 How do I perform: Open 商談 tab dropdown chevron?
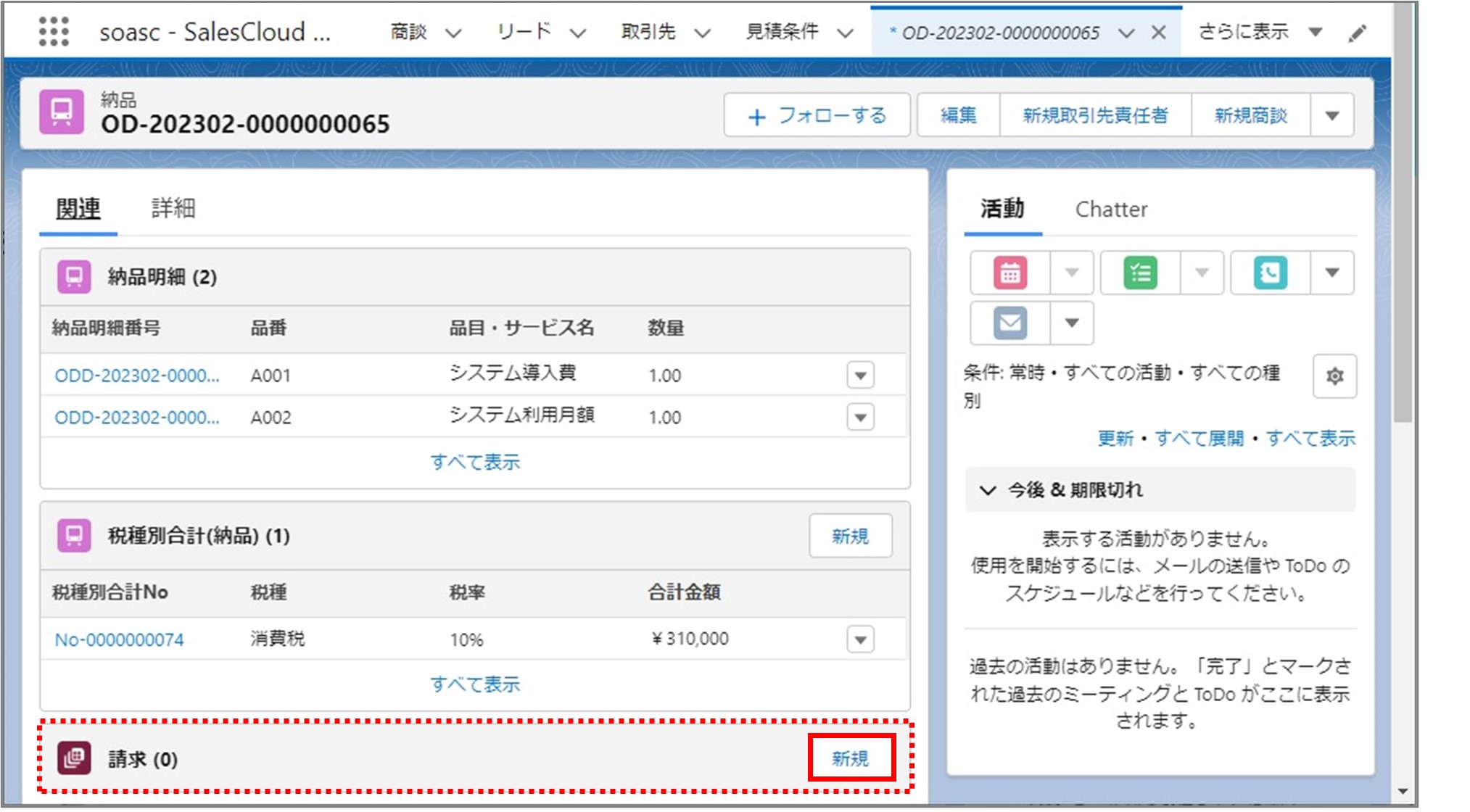point(453,33)
